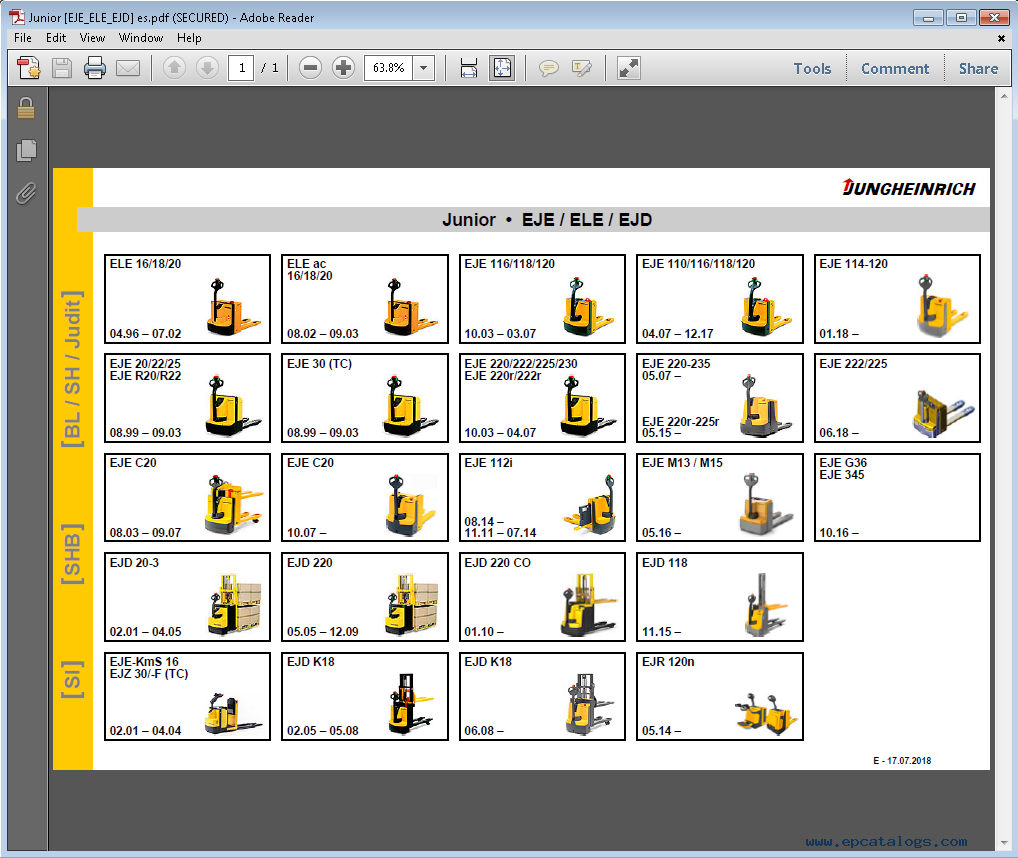
Task: Click vertical scrollbar down arrow
Action: (1004, 842)
